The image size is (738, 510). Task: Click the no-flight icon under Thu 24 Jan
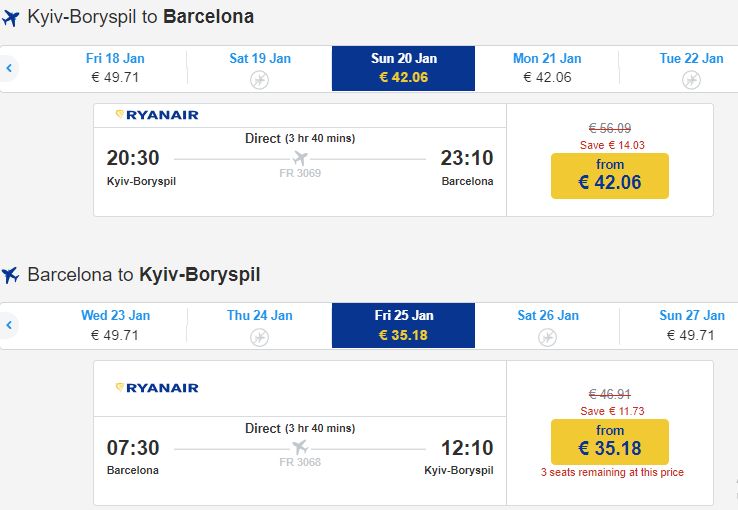260,337
